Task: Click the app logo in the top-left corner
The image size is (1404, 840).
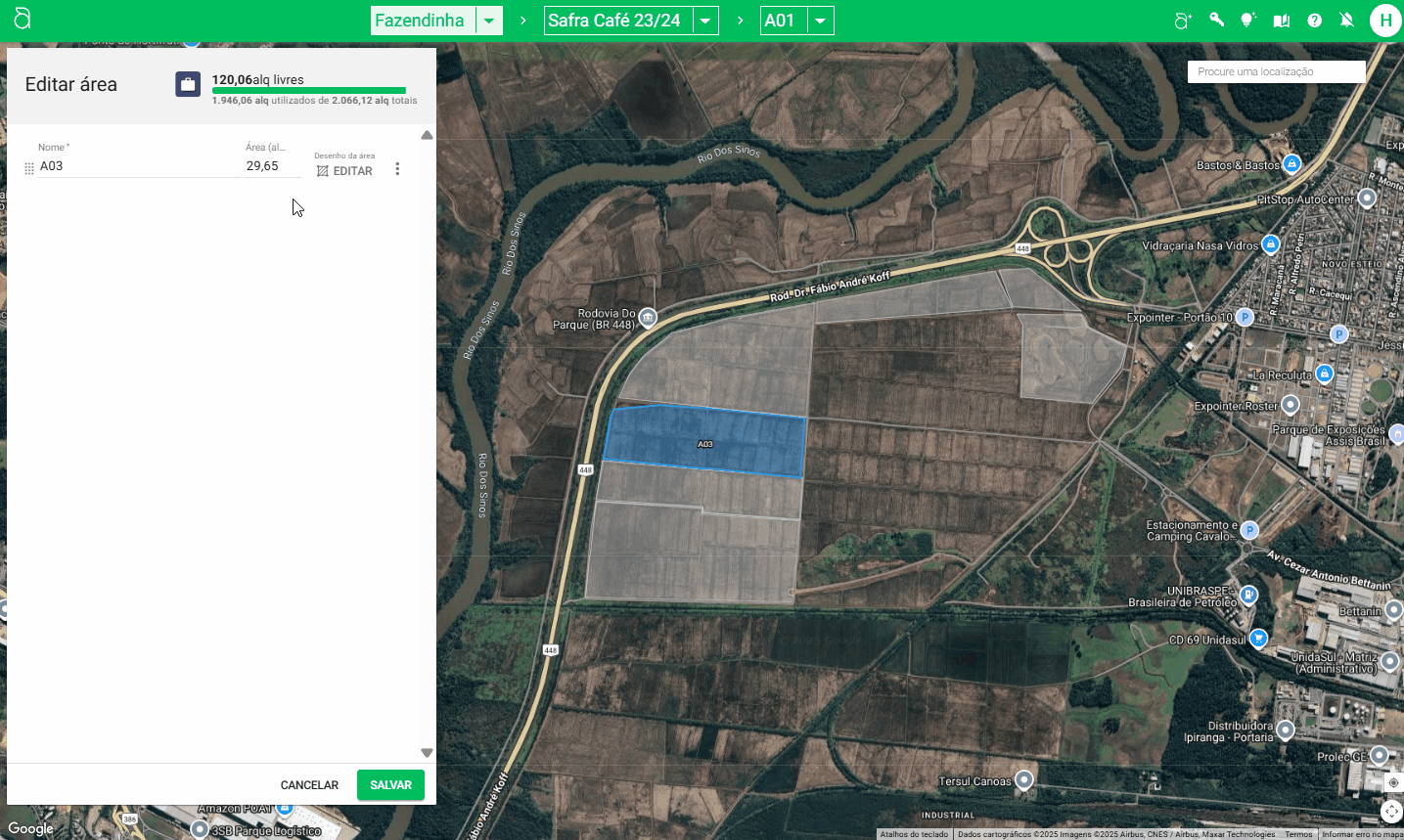Action: [x=20, y=20]
